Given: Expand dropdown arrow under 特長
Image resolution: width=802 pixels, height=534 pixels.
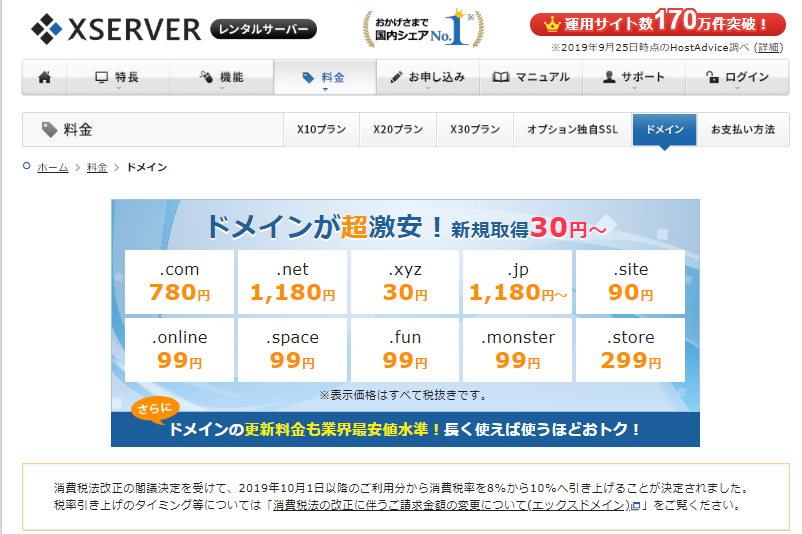Looking at the screenshot, I should click(x=119, y=88).
